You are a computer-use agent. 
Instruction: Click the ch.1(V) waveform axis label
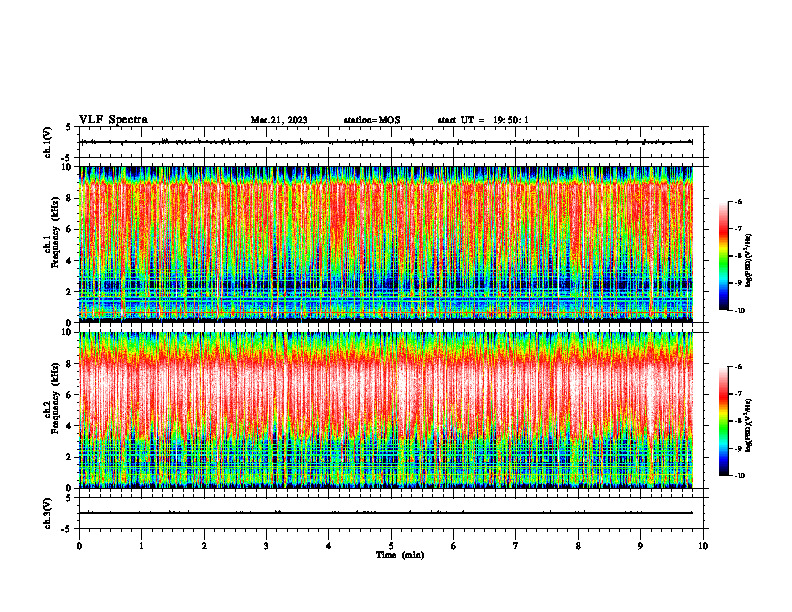click(48, 142)
